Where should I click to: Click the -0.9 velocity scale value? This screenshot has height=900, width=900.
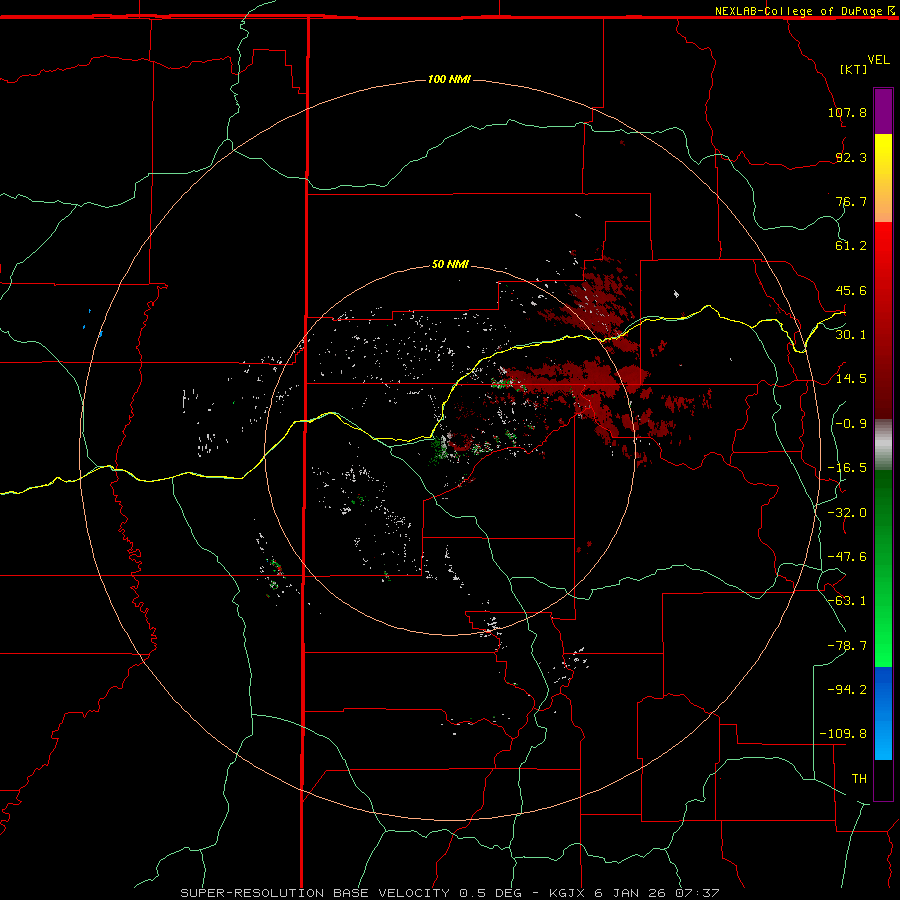coord(851,423)
